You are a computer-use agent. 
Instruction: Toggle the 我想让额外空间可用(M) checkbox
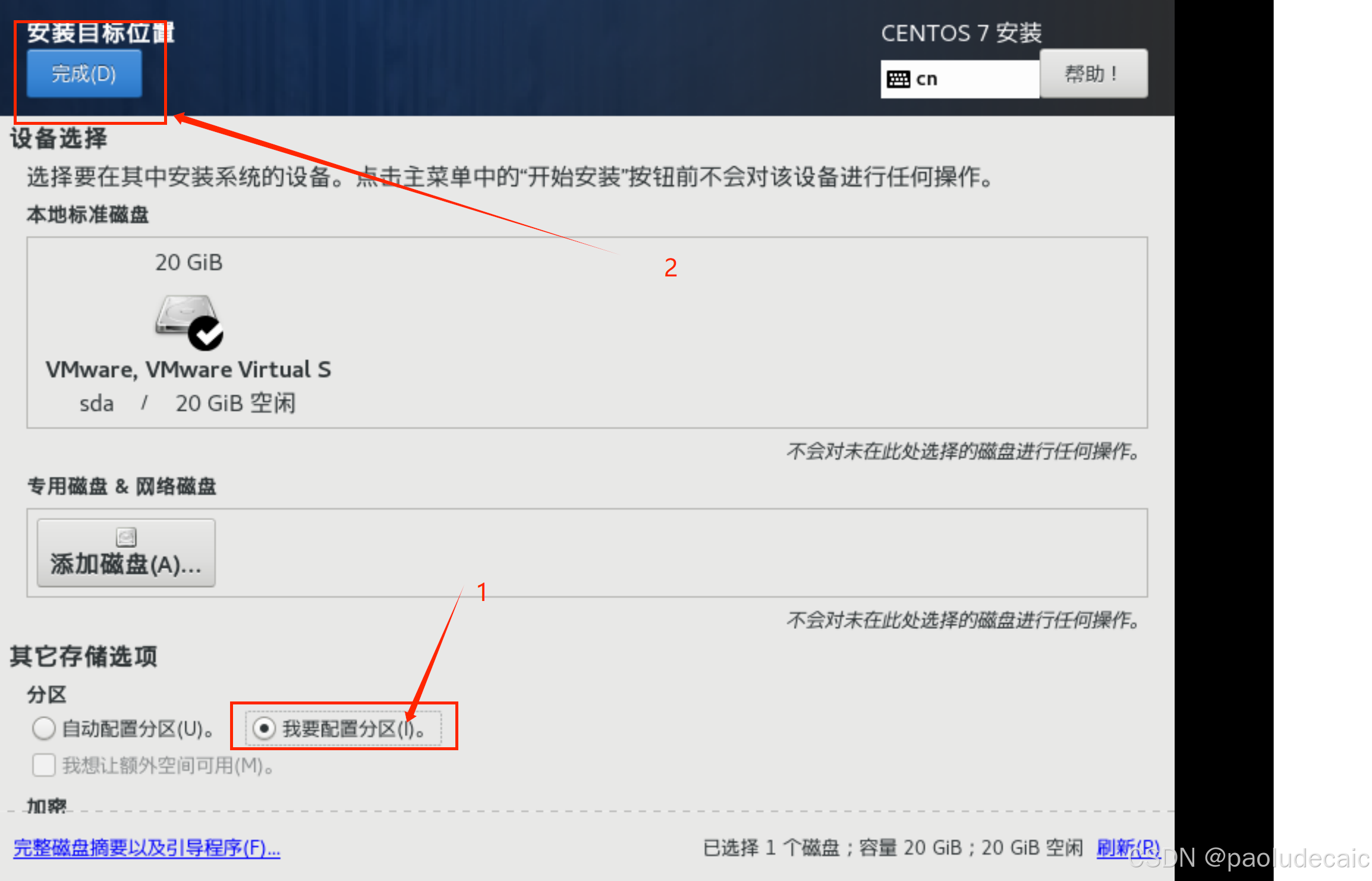[x=44, y=765]
